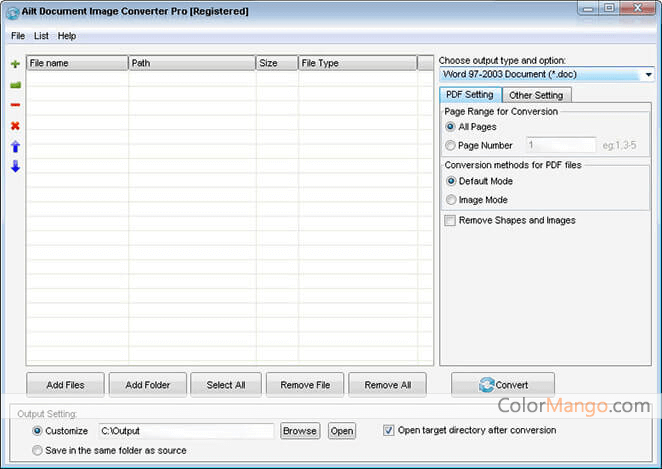The width and height of the screenshot is (662, 469).
Task: Click the C:\Output path field
Action: click(186, 431)
